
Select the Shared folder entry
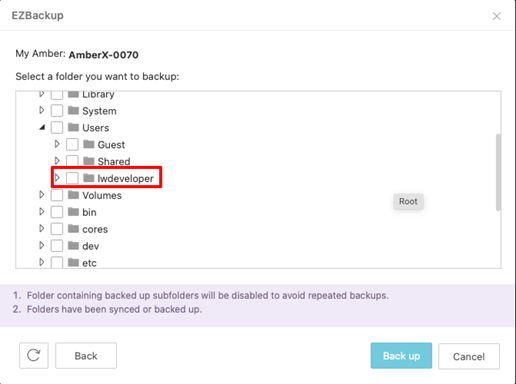click(114, 161)
